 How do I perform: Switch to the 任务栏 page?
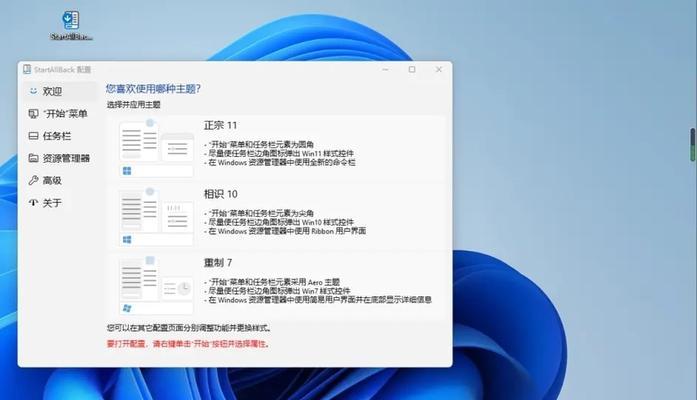coord(60,136)
